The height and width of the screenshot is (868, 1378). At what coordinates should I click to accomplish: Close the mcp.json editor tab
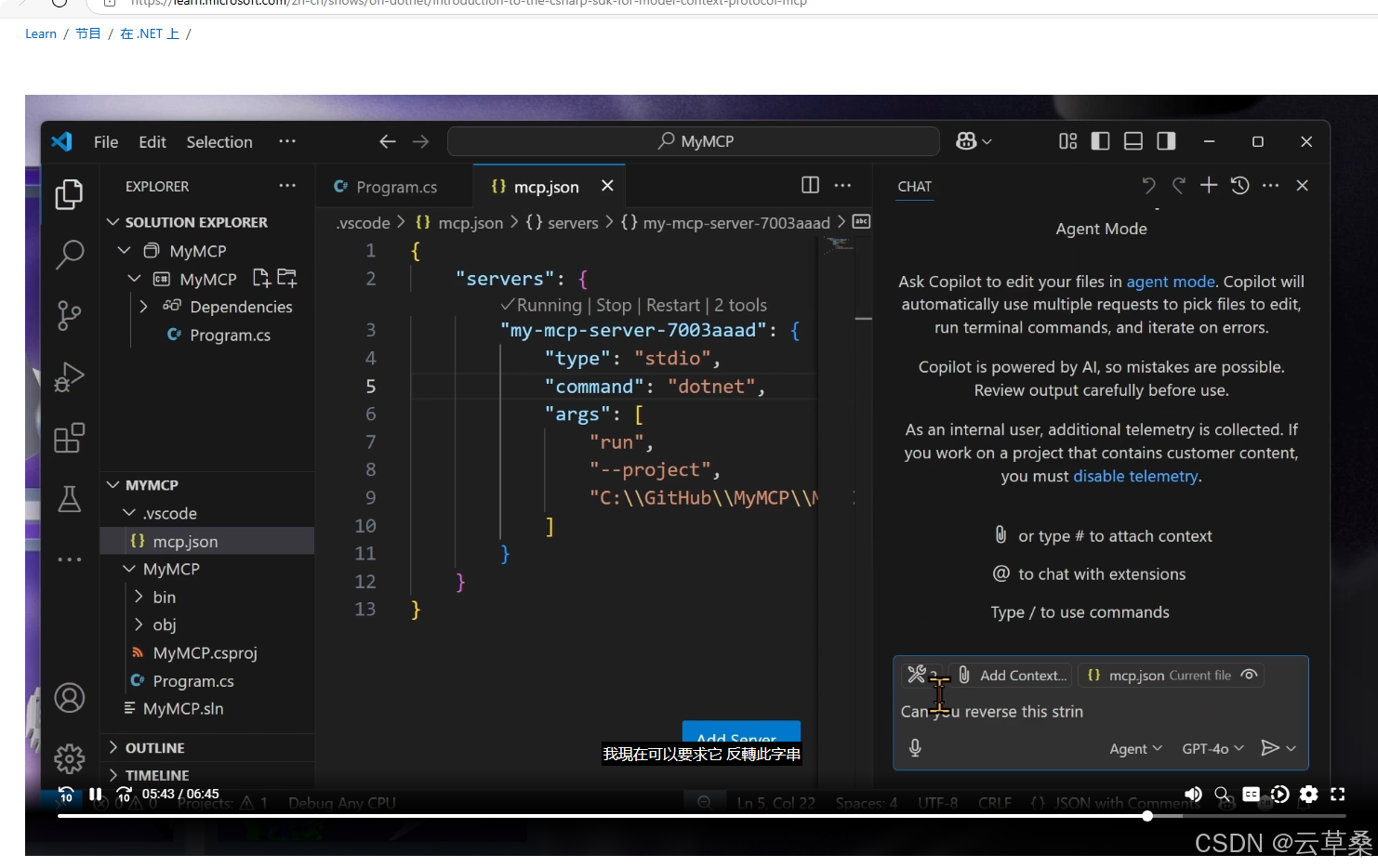(x=607, y=186)
